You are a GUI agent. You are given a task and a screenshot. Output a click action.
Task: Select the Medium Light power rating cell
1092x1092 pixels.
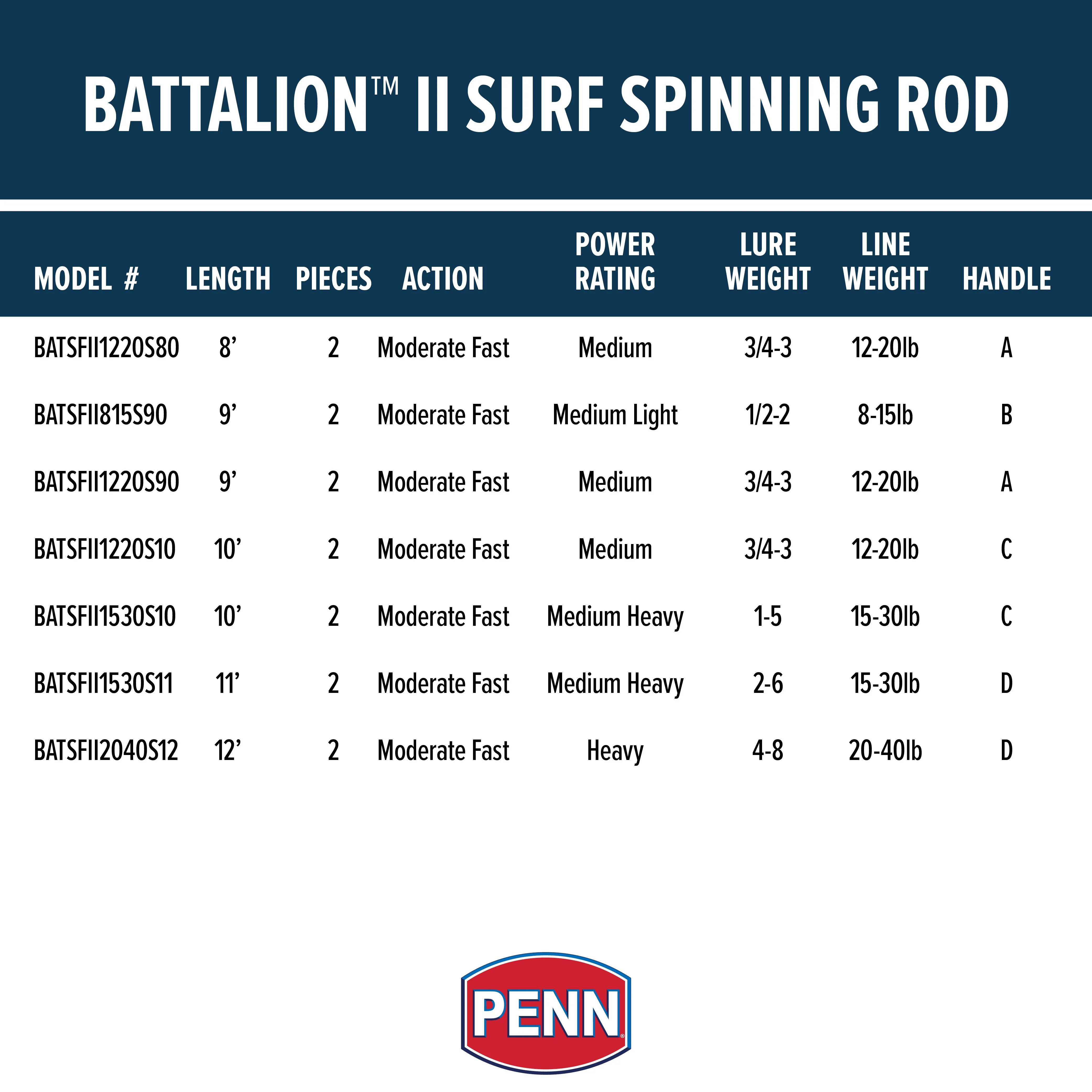point(615,415)
